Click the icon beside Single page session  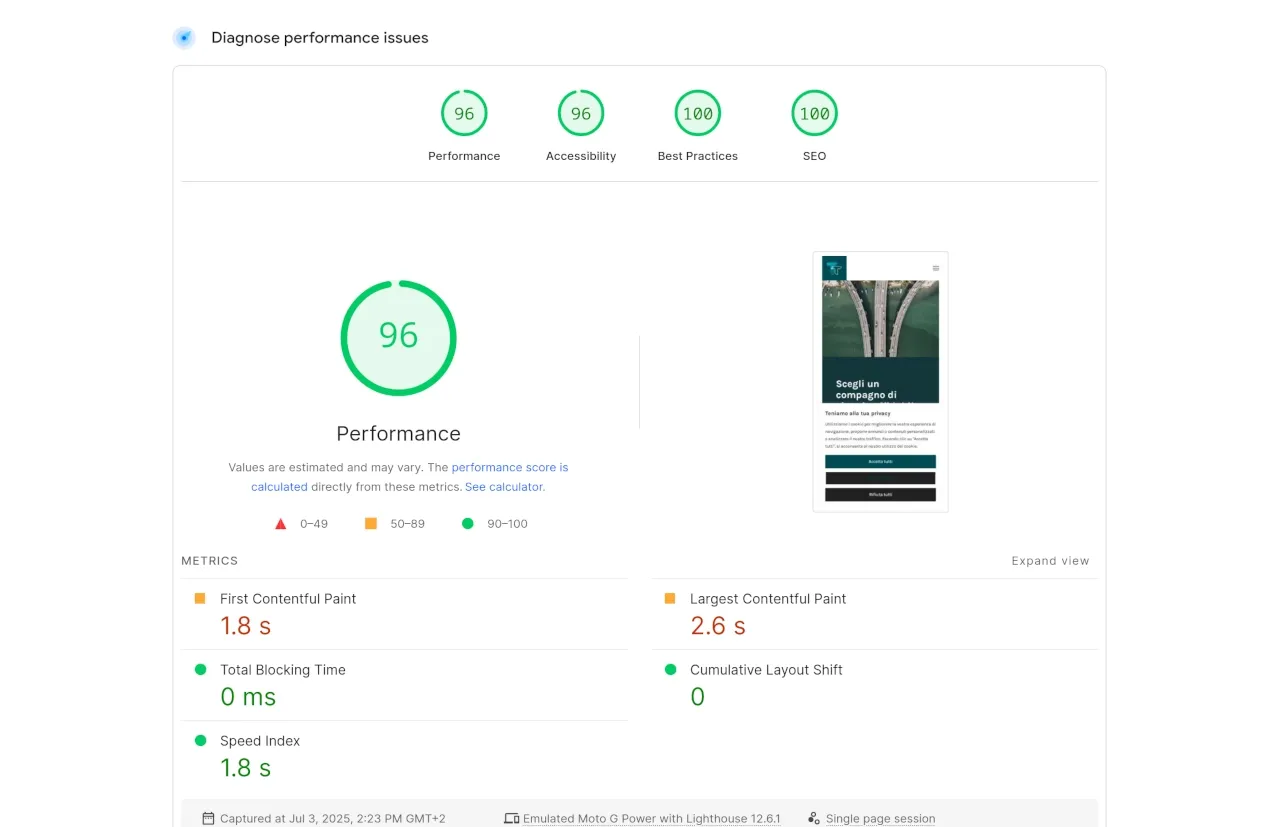(814, 818)
